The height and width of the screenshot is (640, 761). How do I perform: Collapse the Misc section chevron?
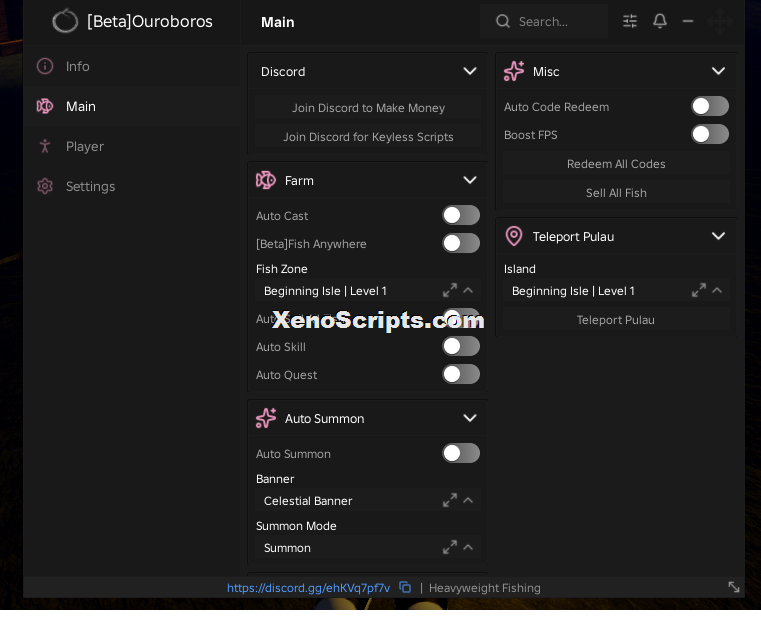(718, 71)
